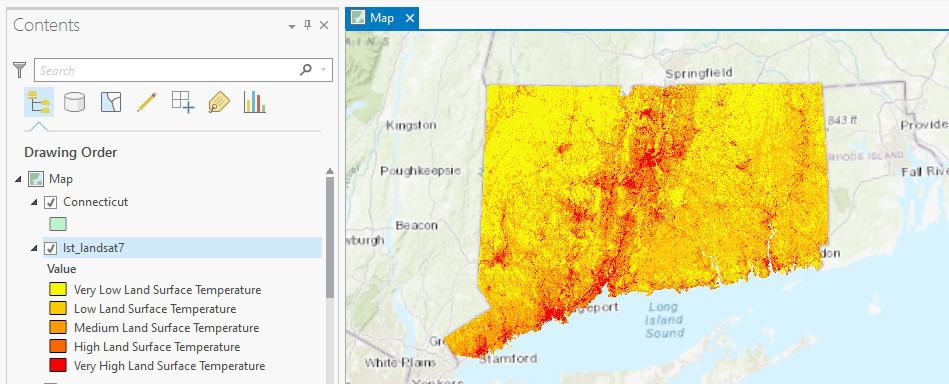Click the Springfield label on map
The image size is (949, 384).
(x=699, y=73)
